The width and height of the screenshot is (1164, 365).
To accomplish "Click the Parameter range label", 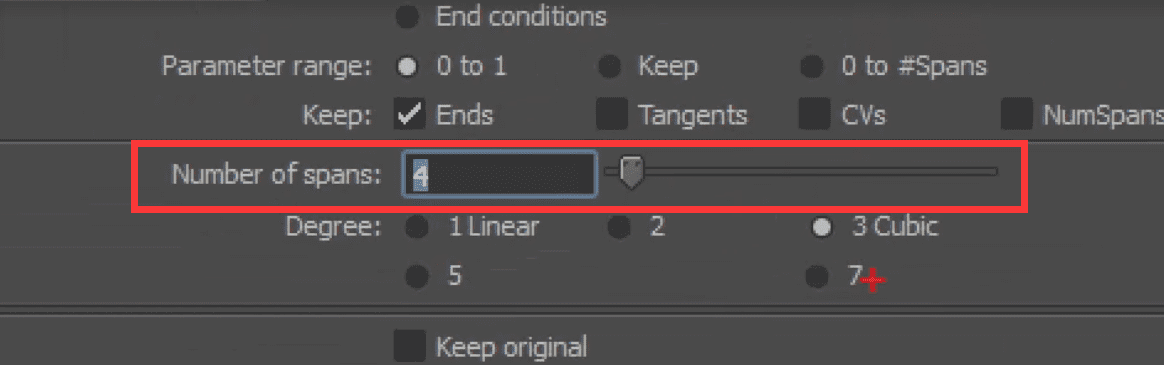I will [x=267, y=68].
